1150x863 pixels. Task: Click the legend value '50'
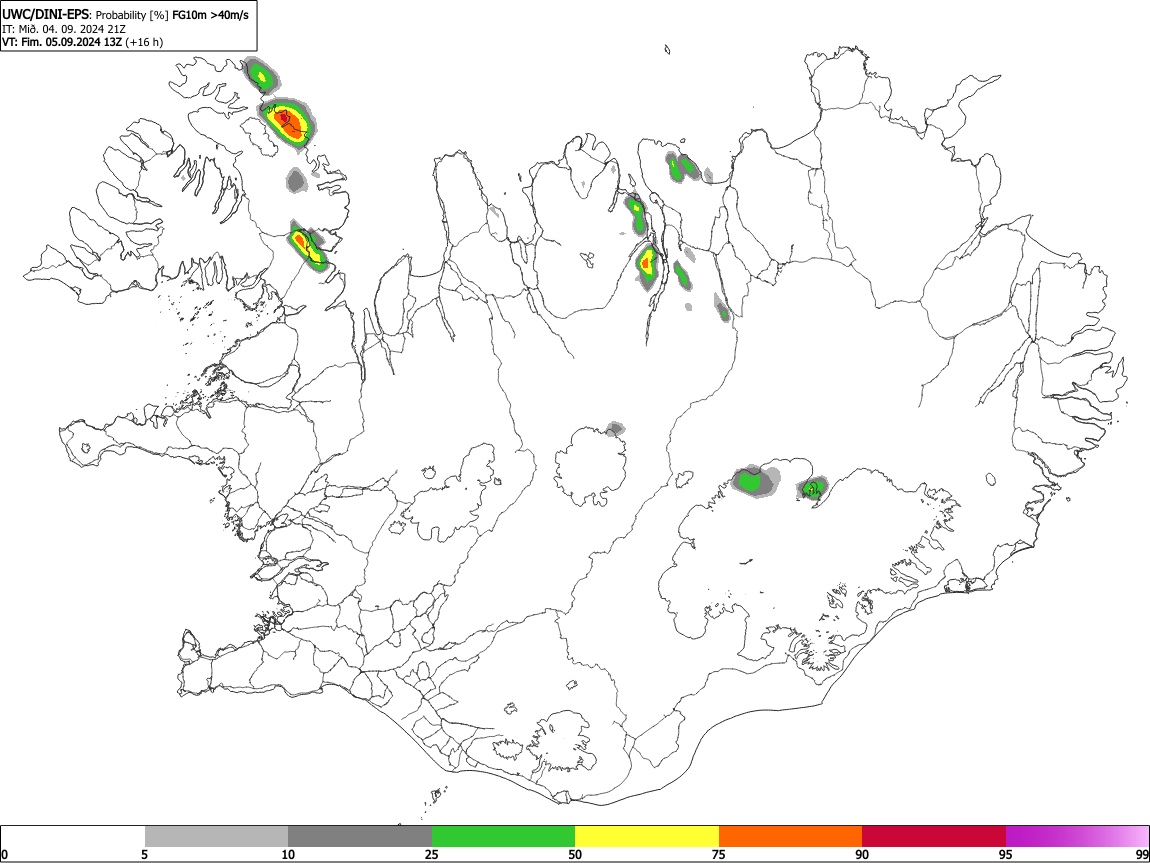coord(575,854)
